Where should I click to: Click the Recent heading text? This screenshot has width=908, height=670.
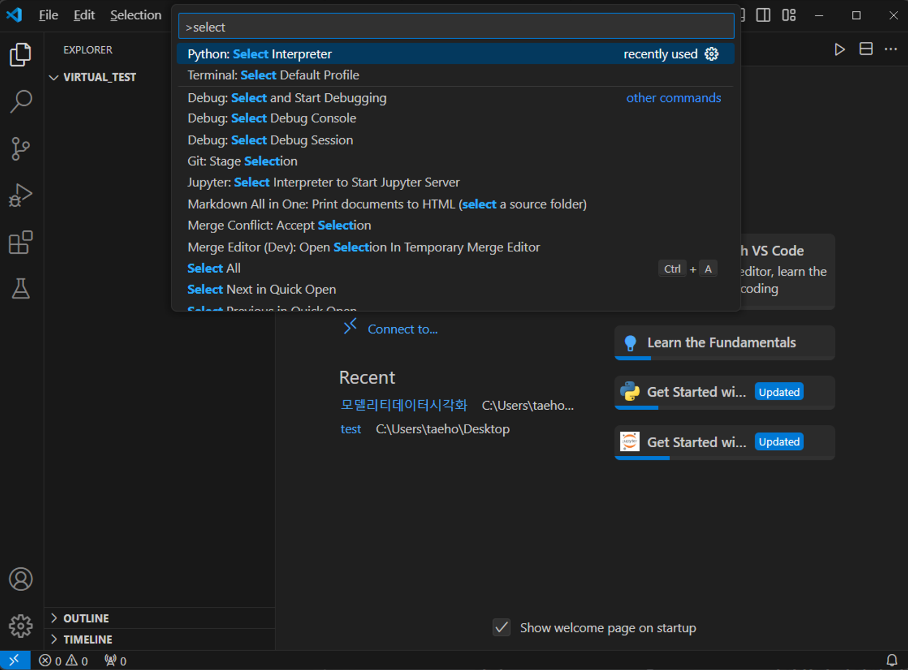367,378
